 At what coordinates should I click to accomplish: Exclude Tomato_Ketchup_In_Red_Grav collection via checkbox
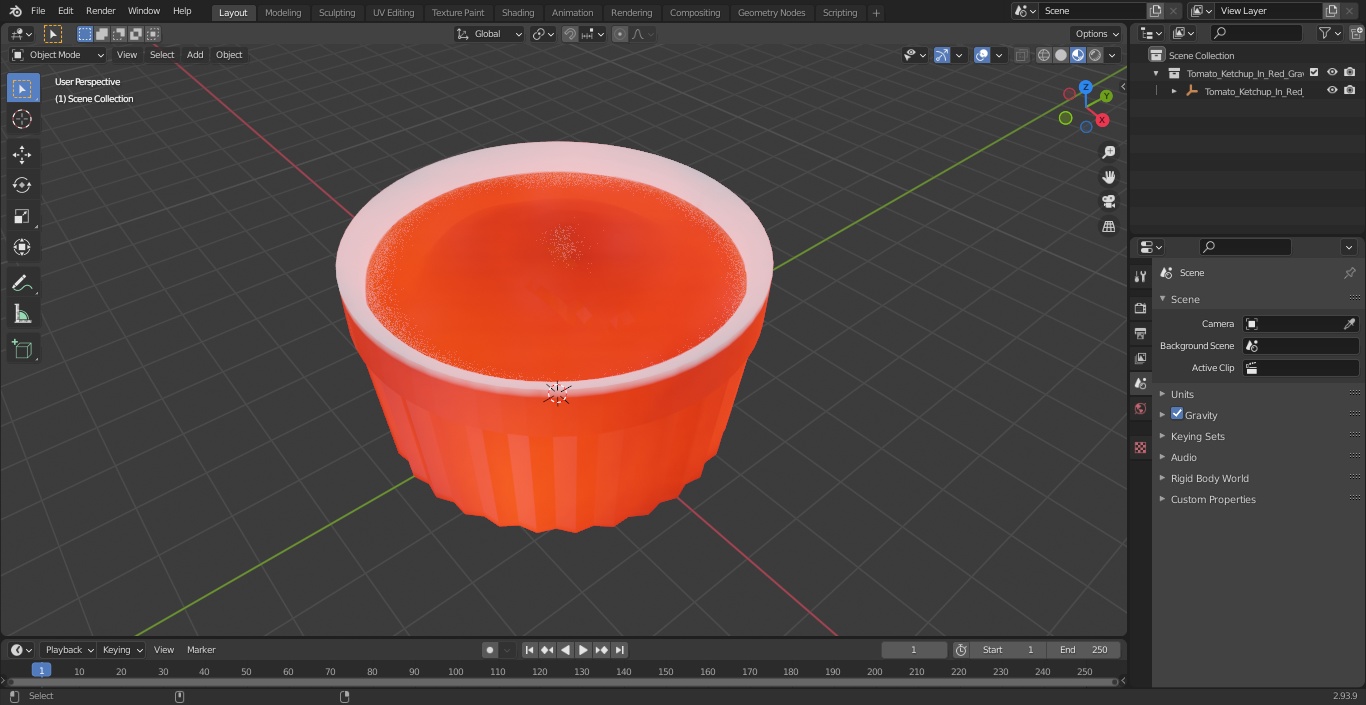(1314, 72)
